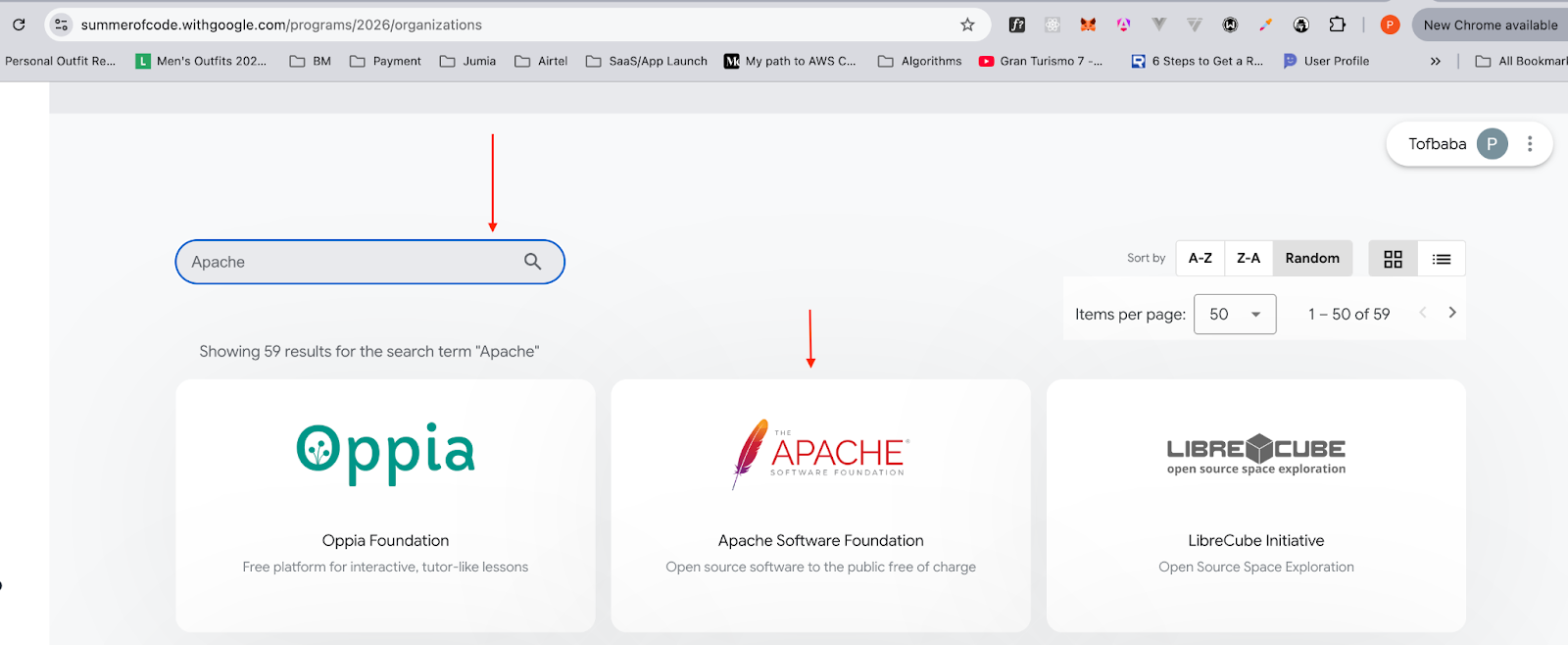Open the circular W extension icon
The image size is (1568, 645).
coord(1230,25)
